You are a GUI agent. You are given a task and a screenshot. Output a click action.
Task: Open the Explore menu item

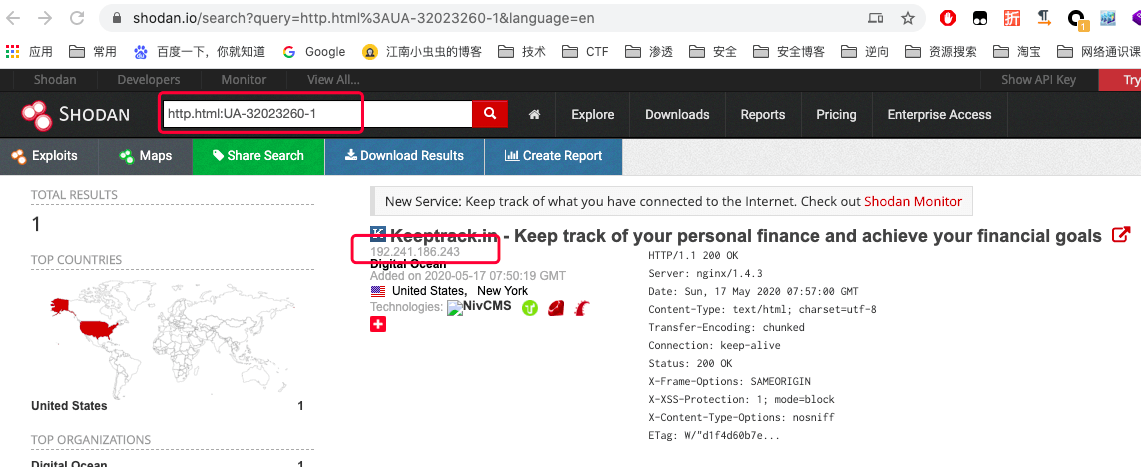[592, 114]
